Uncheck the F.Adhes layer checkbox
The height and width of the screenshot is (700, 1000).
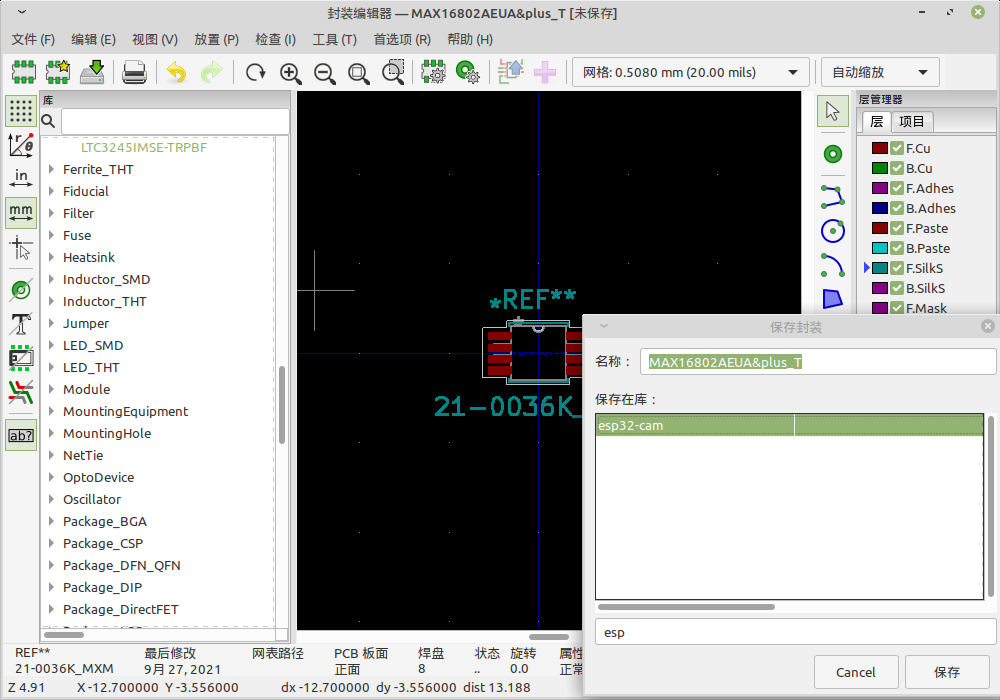(897, 188)
